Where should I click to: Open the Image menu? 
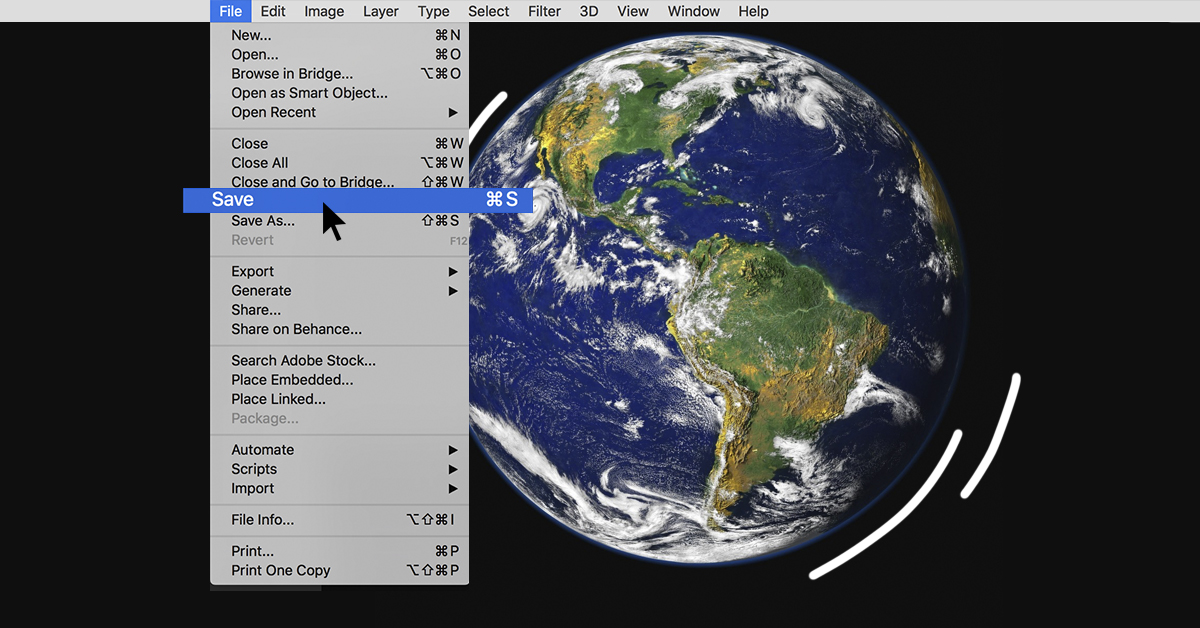(x=324, y=12)
